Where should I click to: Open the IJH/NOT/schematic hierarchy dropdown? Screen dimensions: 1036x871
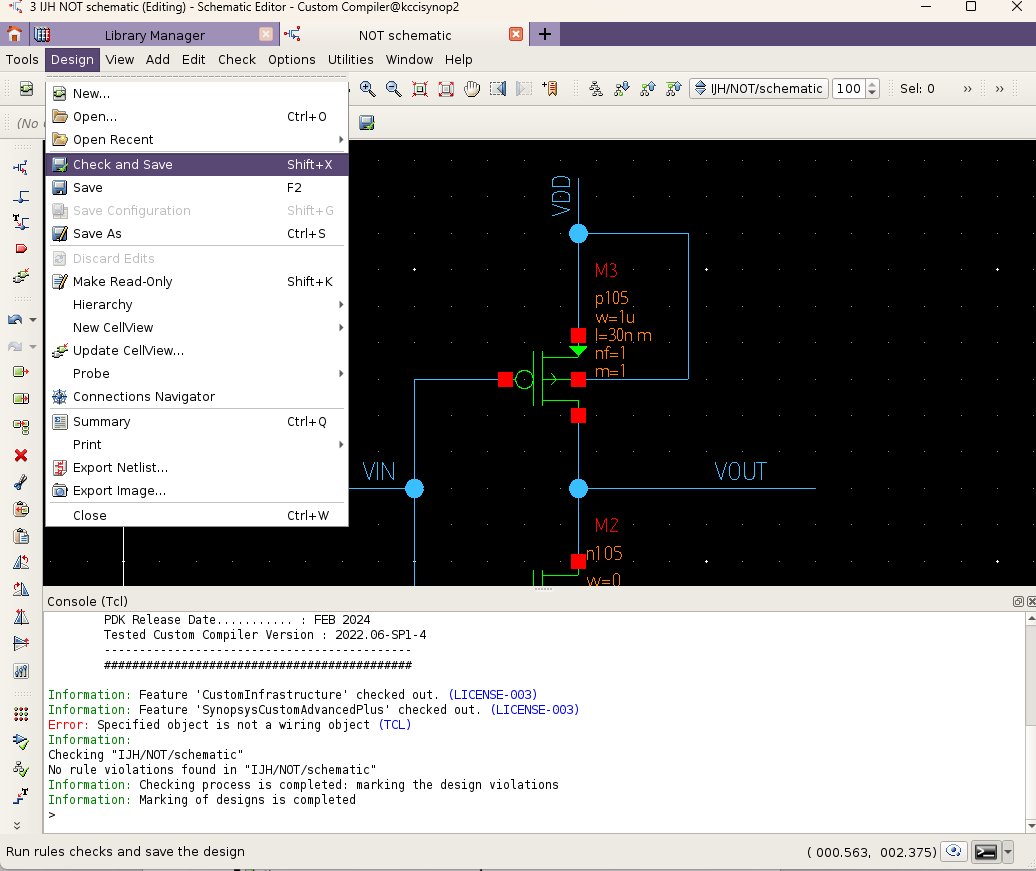pyautogui.click(x=759, y=89)
